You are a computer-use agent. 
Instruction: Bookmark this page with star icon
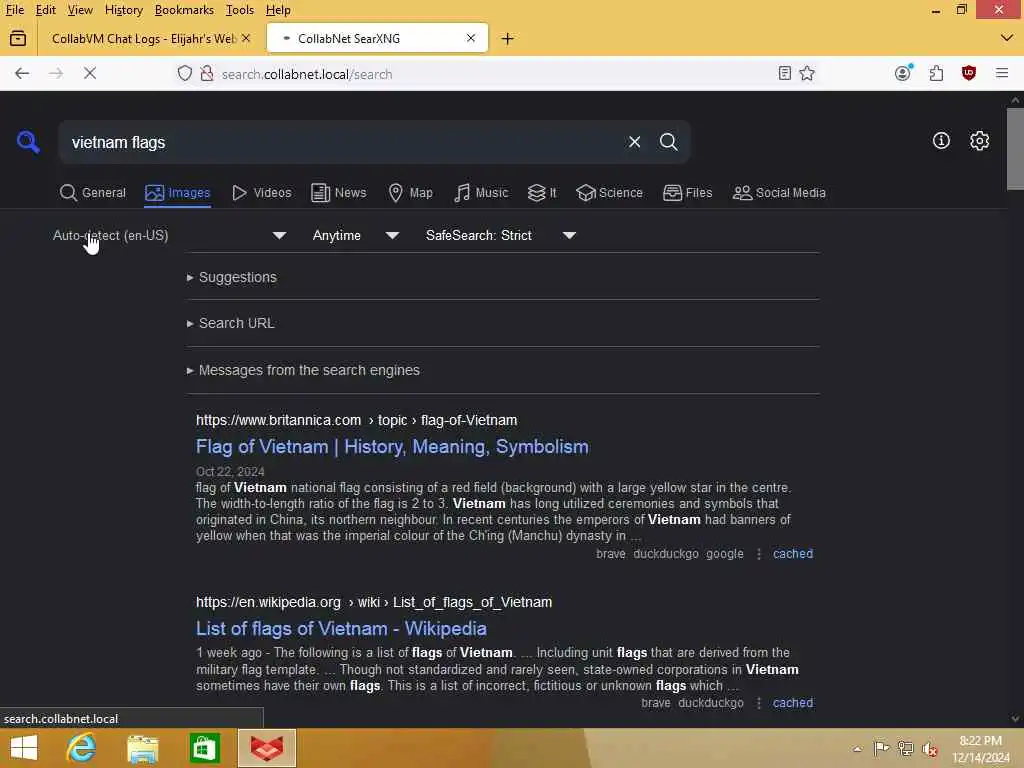click(807, 73)
